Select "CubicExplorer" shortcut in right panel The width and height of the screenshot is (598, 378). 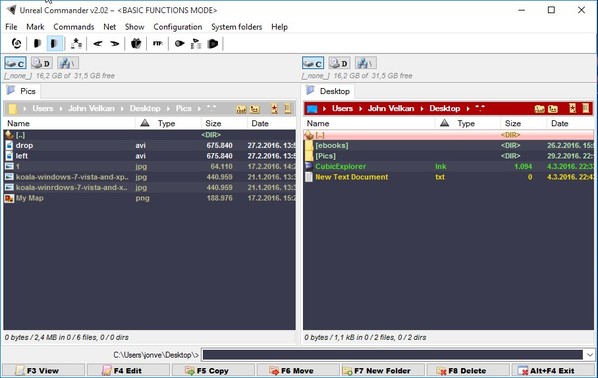448,166
